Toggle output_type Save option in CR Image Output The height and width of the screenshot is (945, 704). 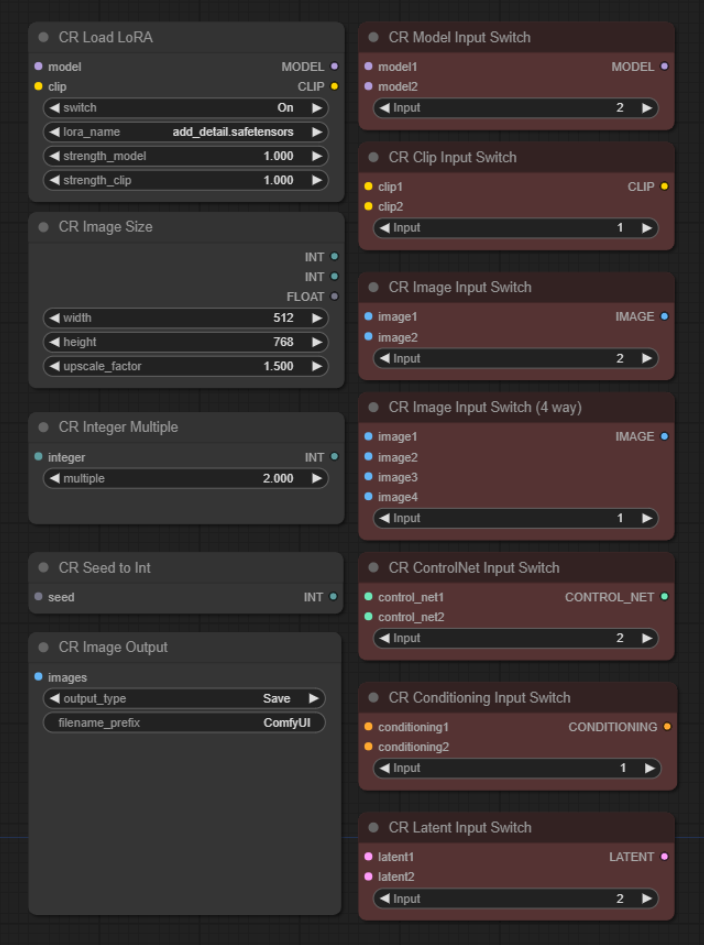pos(184,699)
